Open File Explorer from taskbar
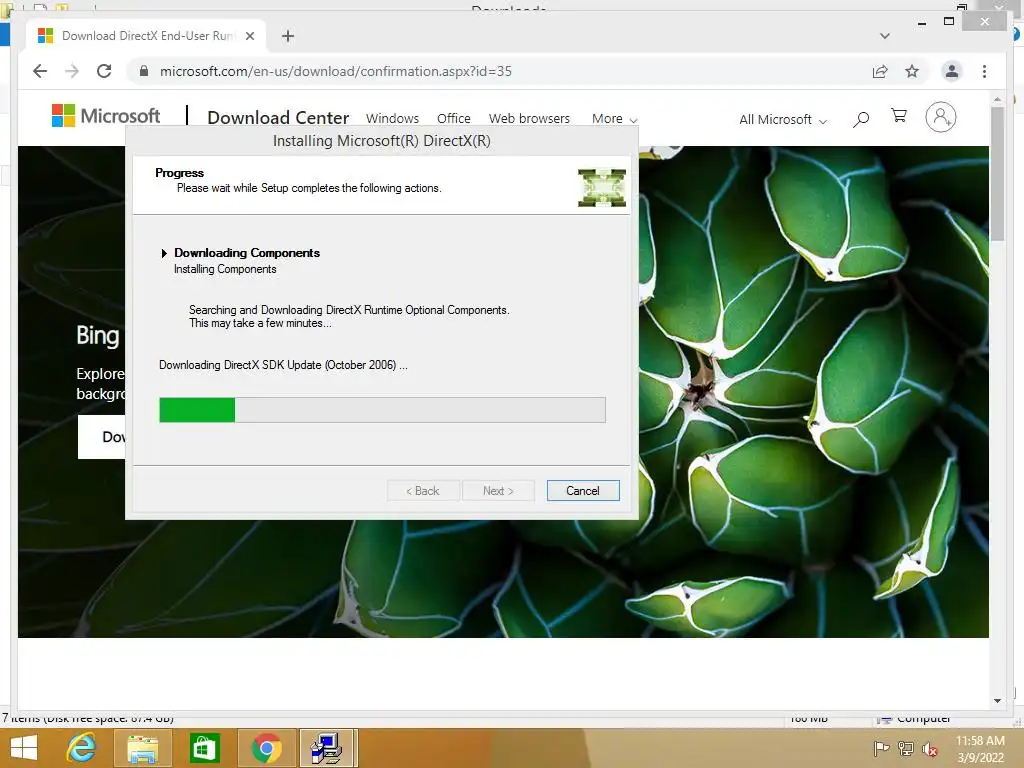Image resolution: width=1024 pixels, height=768 pixels. pyautogui.click(x=142, y=748)
